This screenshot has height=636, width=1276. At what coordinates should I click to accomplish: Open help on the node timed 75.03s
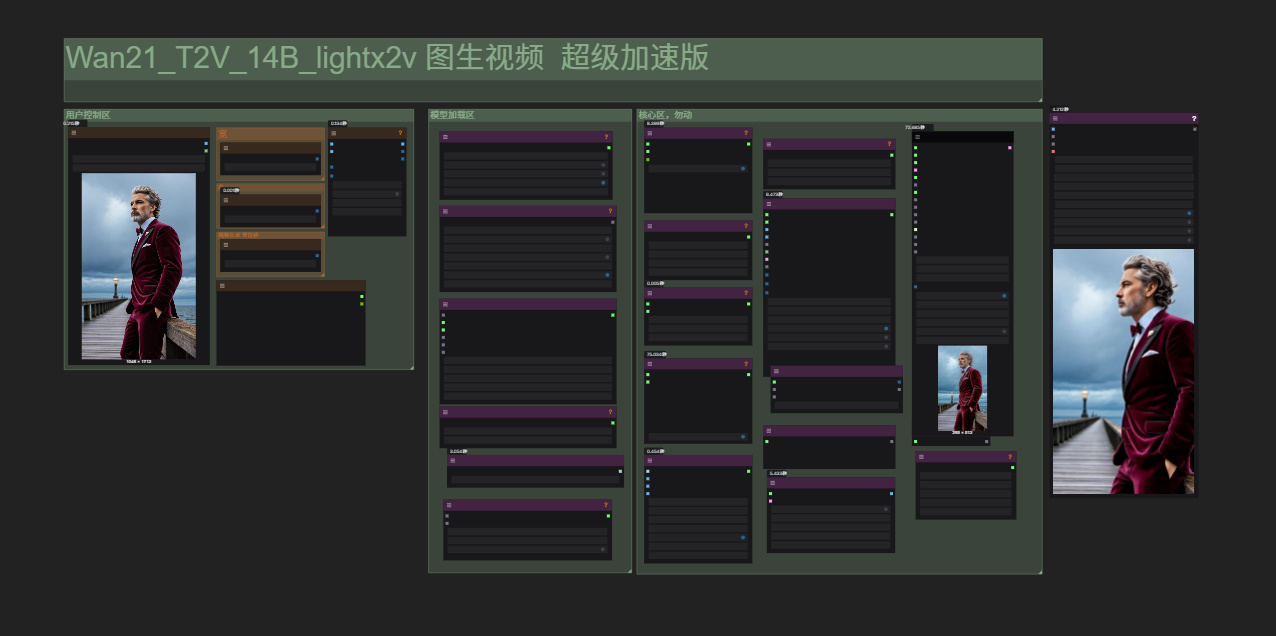(x=746, y=364)
